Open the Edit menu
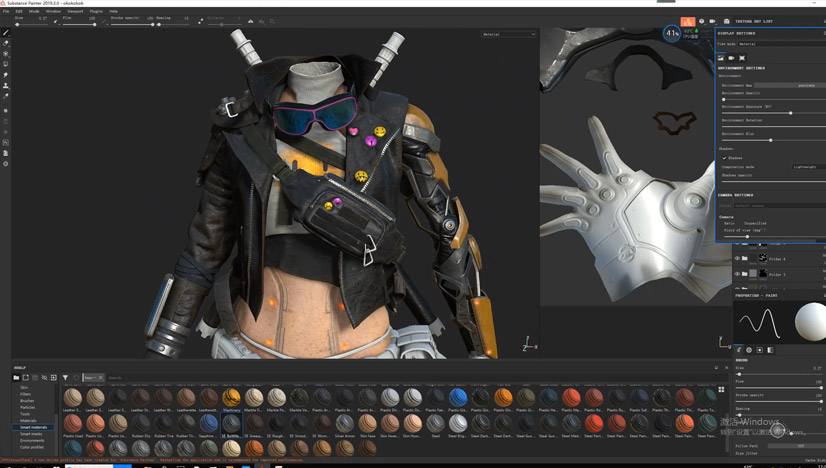The height and width of the screenshot is (468, 826). pos(19,11)
